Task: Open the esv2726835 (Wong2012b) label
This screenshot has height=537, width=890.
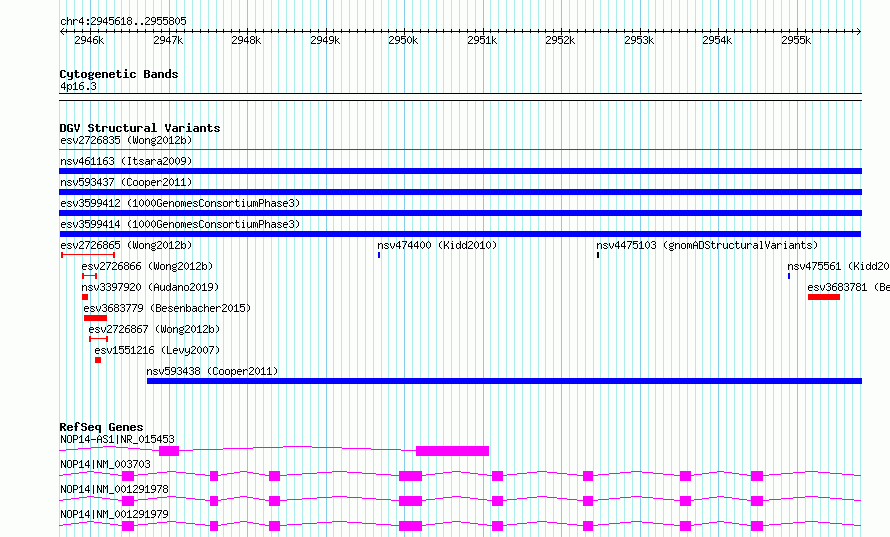Action: click(126, 140)
